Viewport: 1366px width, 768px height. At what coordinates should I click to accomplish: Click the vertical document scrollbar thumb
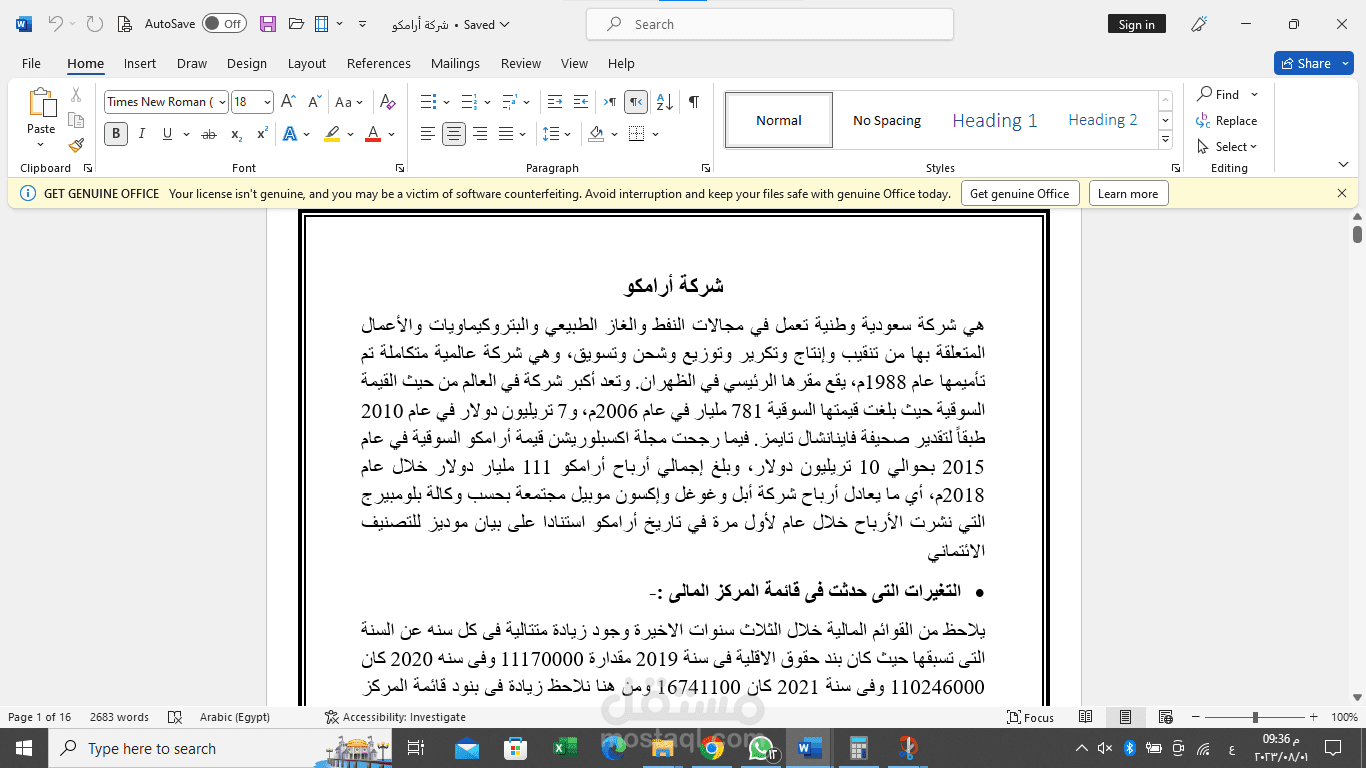pyautogui.click(x=1357, y=234)
